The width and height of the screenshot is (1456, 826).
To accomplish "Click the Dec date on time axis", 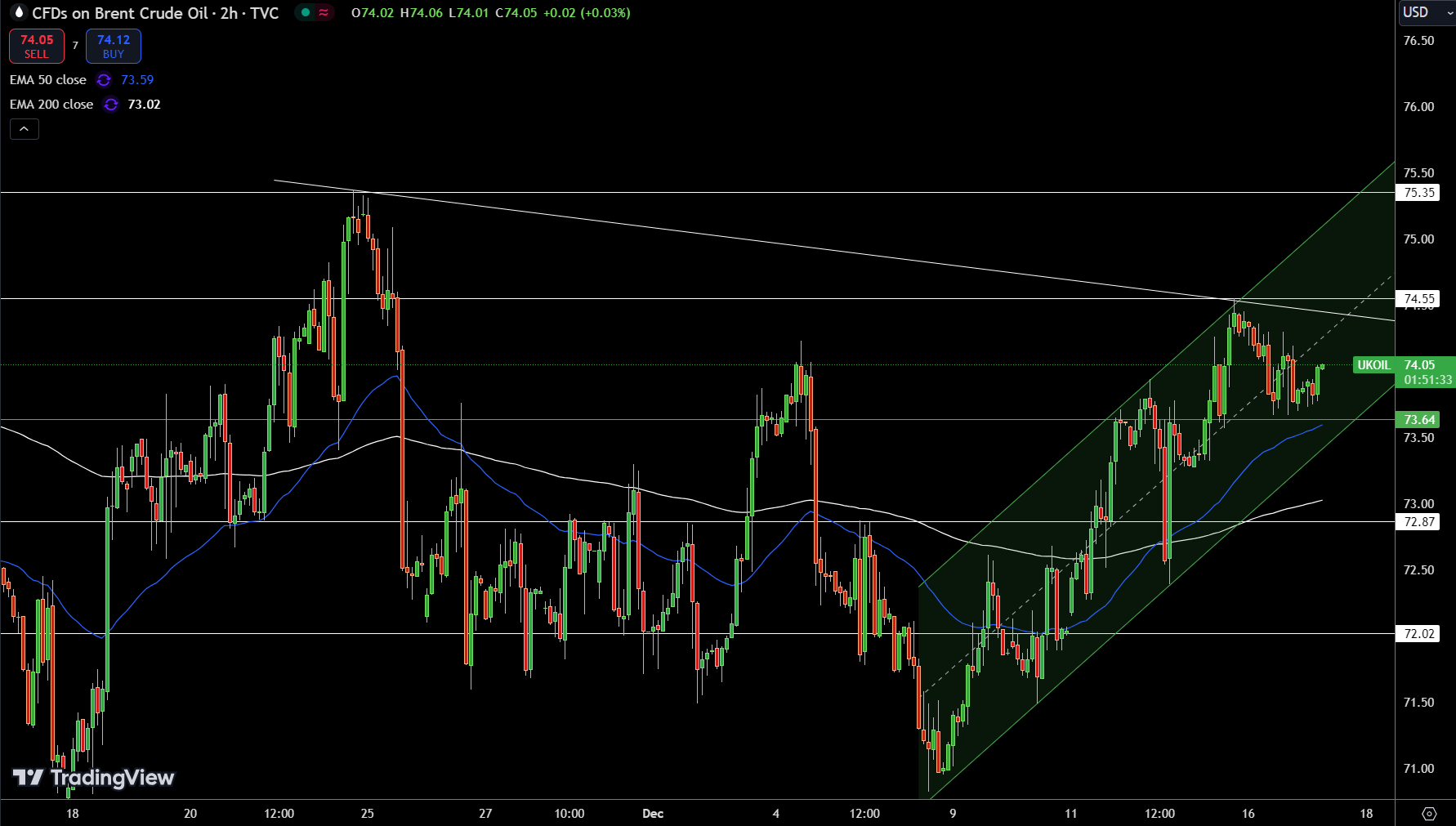I will pyautogui.click(x=653, y=814).
